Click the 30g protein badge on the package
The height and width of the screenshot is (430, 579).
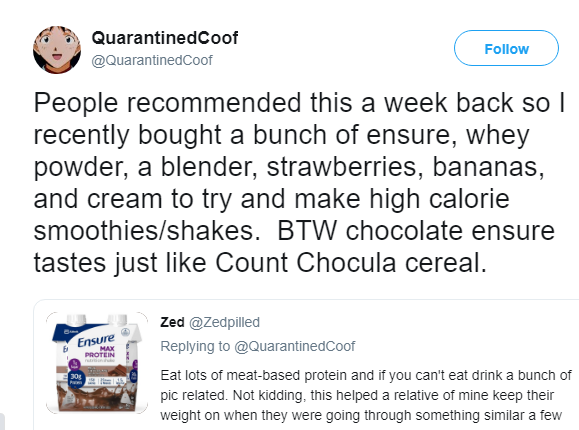76,378
